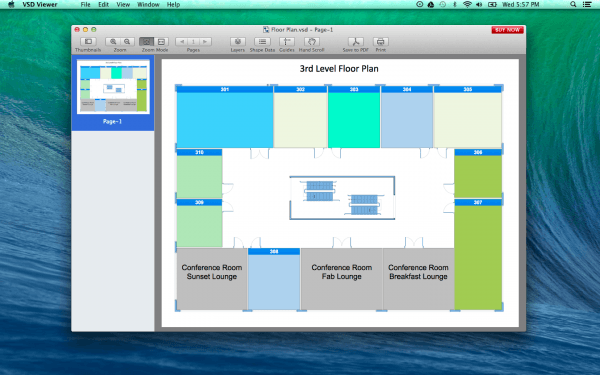Open the File menu
Image resolution: width=600 pixels, height=375 pixels.
point(86,5)
